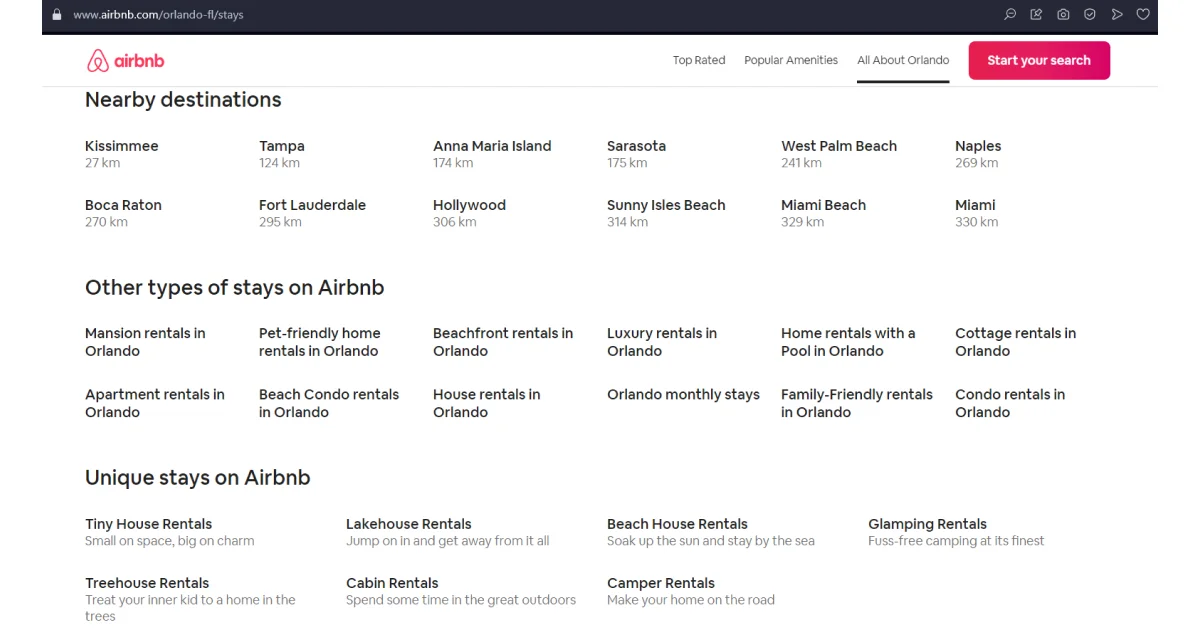Open Sarasota destination link

click(636, 154)
